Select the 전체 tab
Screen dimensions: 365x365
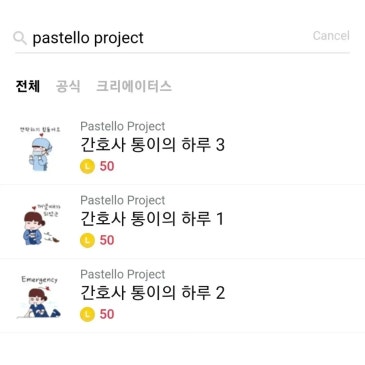(28, 86)
